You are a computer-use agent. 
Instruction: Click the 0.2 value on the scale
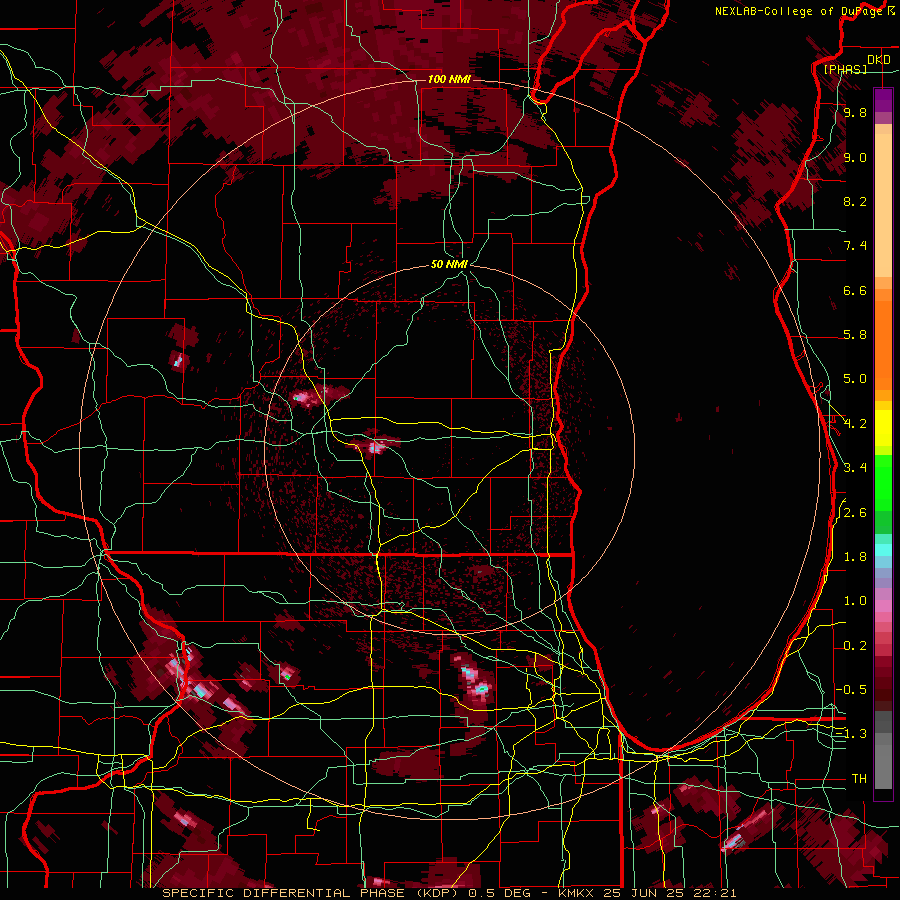(855, 646)
